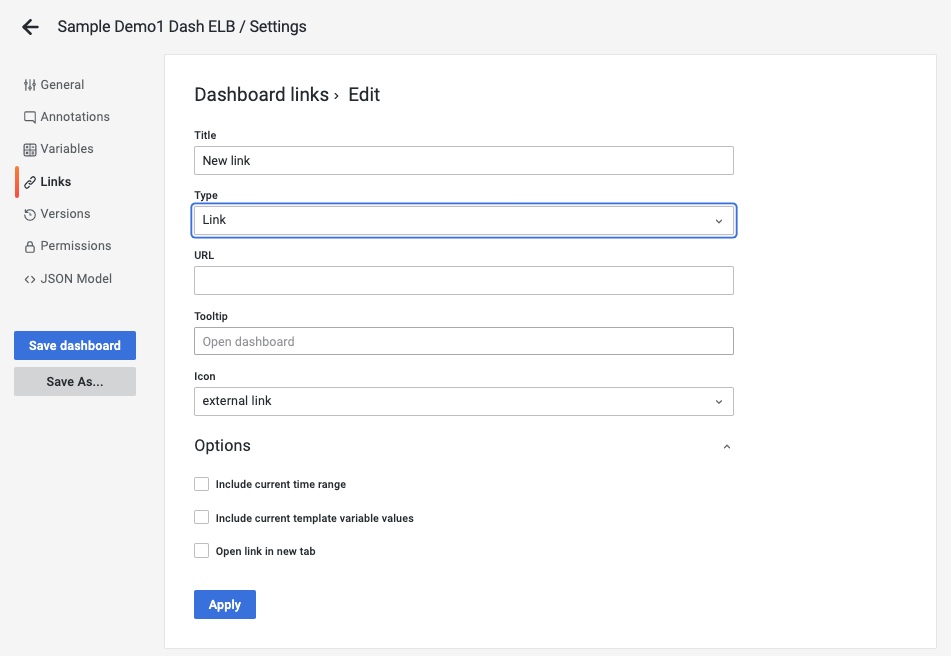Check Include current template variable values

(201, 517)
